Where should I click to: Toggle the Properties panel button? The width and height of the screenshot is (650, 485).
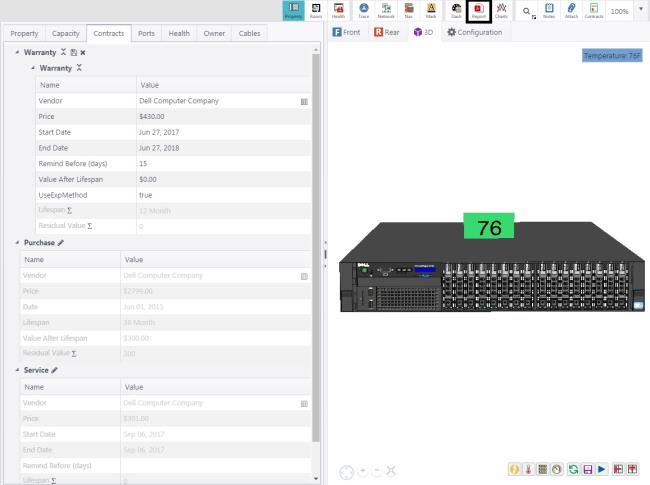(x=295, y=10)
